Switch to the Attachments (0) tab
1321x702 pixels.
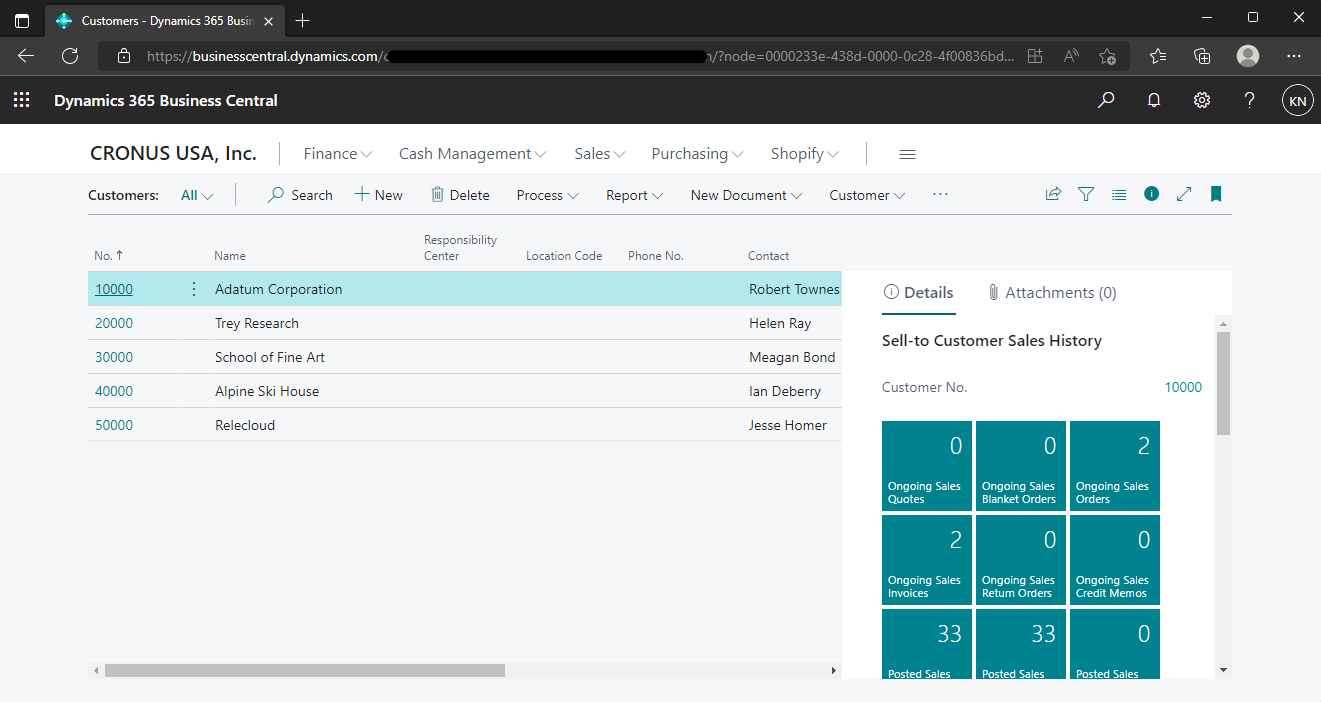pos(1052,293)
